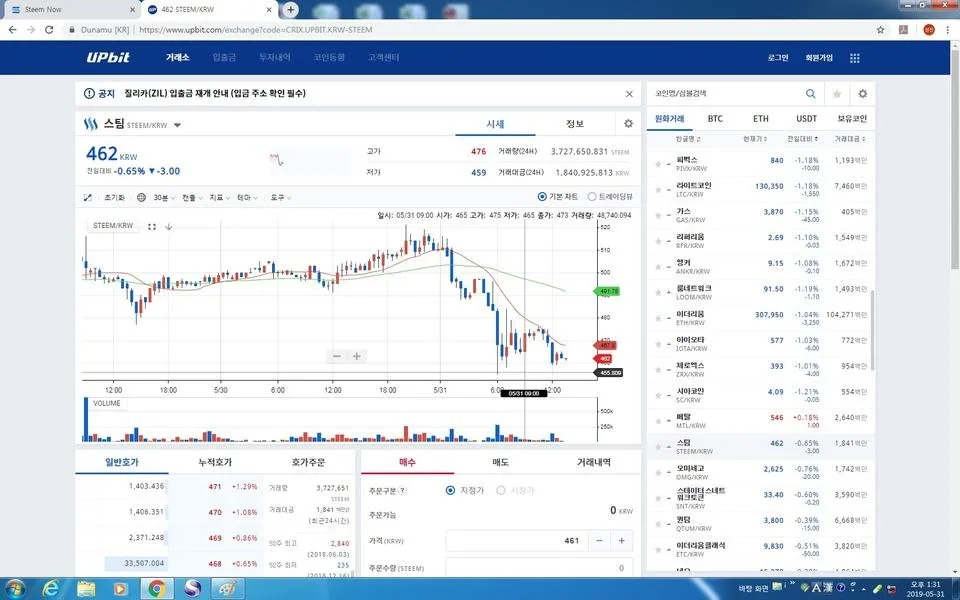Click the 초기화 chart reset button
Screen dimensions: 960x600
[x=114, y=197]
